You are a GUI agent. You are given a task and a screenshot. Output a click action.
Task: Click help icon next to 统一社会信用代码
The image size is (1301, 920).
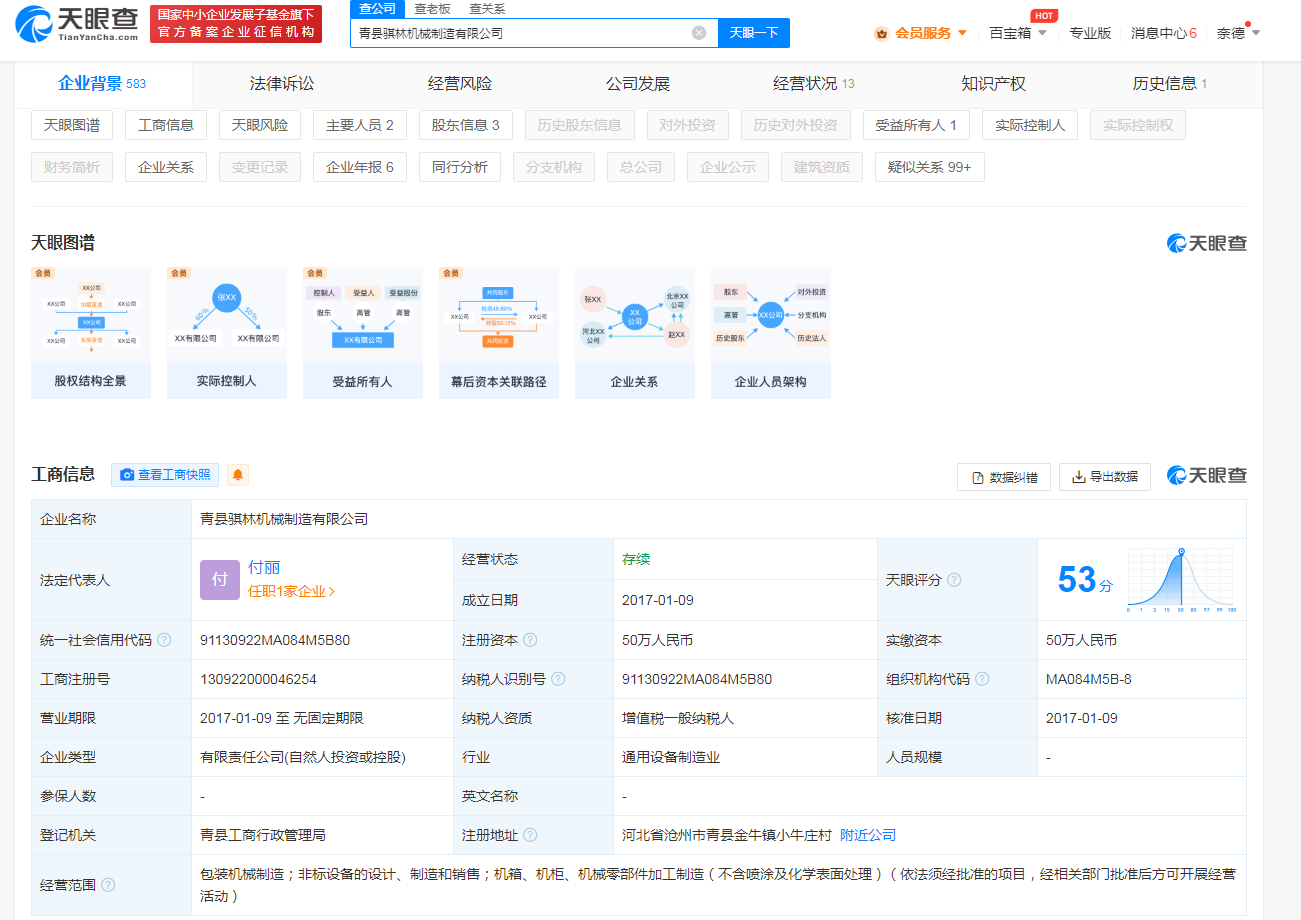pyautogui.click(x=164, y=640)
